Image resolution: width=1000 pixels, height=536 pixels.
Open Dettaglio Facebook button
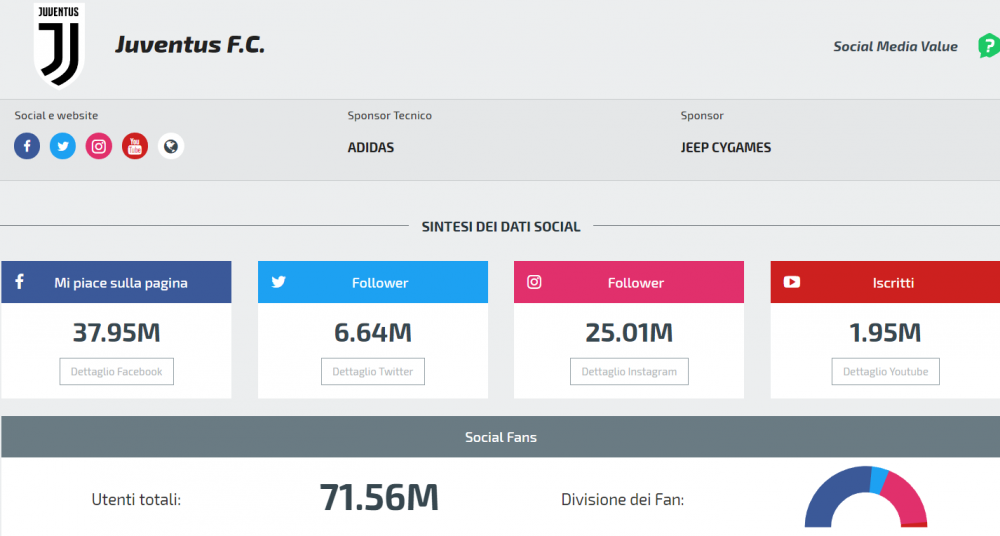[x=116, y=371]
